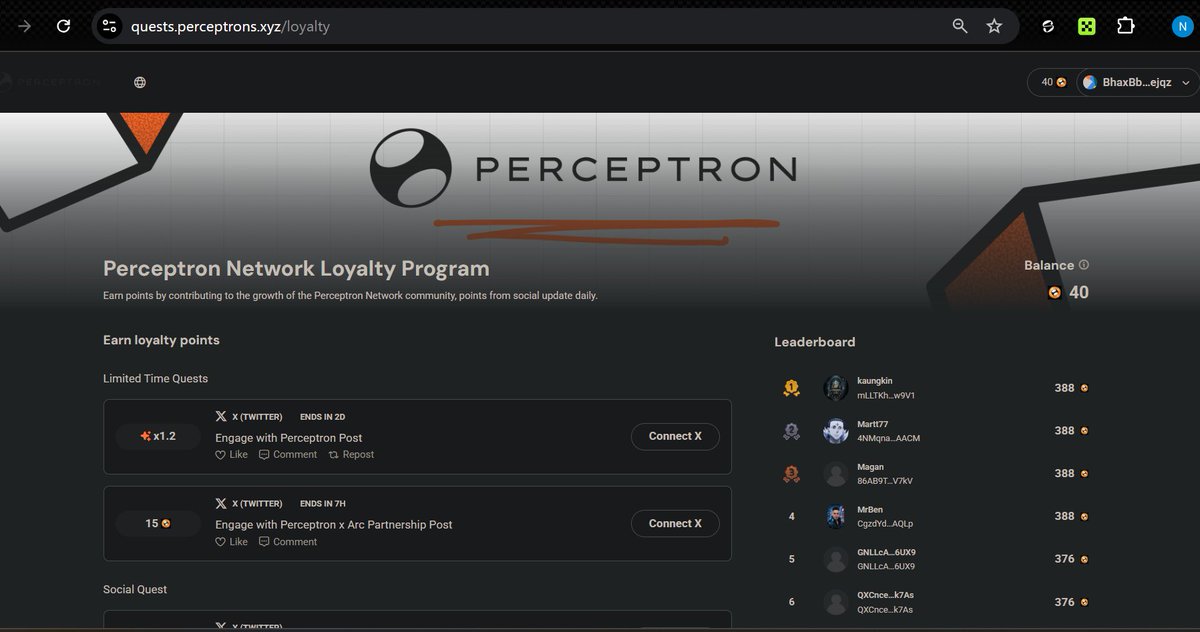Image resolution: width=1200 pixels, height=632 pixels.
Task: Click the 15 points reward badge
Action: tap(158, 523)
